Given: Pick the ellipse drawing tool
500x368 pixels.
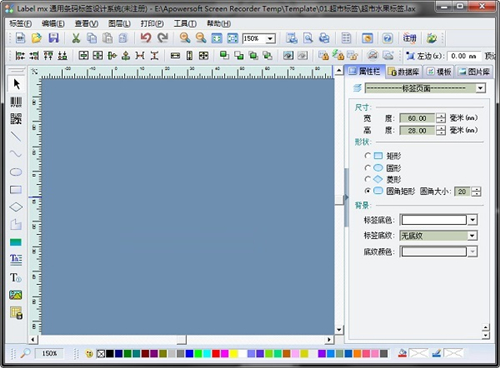Looking at the screenshot, I should pyautogui.click(x=16, y=172).
